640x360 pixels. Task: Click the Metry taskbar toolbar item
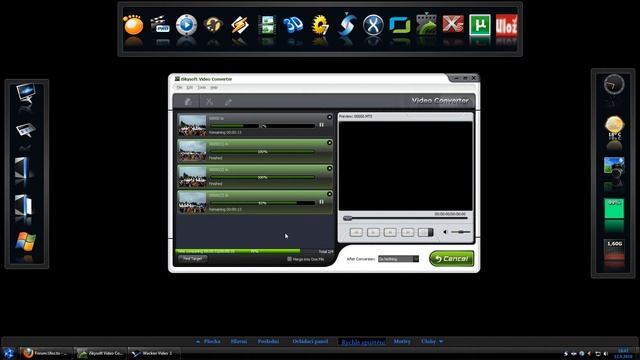click(x=402, y=342)
